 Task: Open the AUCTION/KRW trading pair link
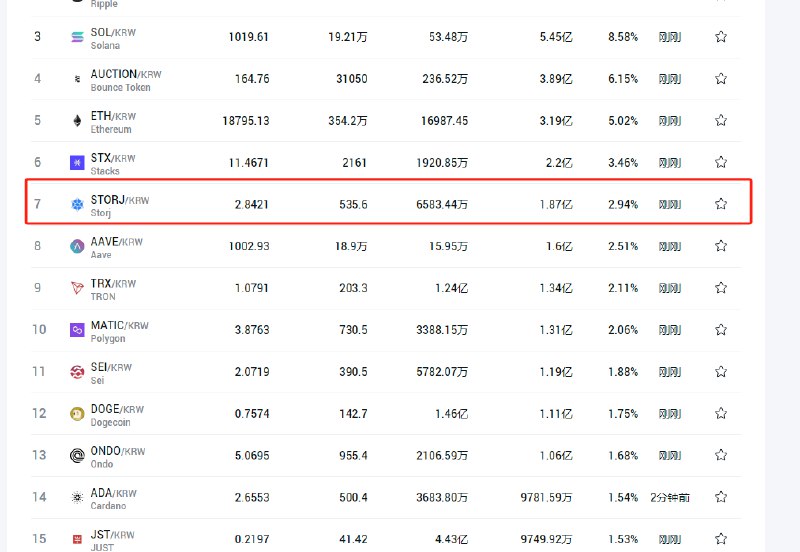tap(125, 74)
